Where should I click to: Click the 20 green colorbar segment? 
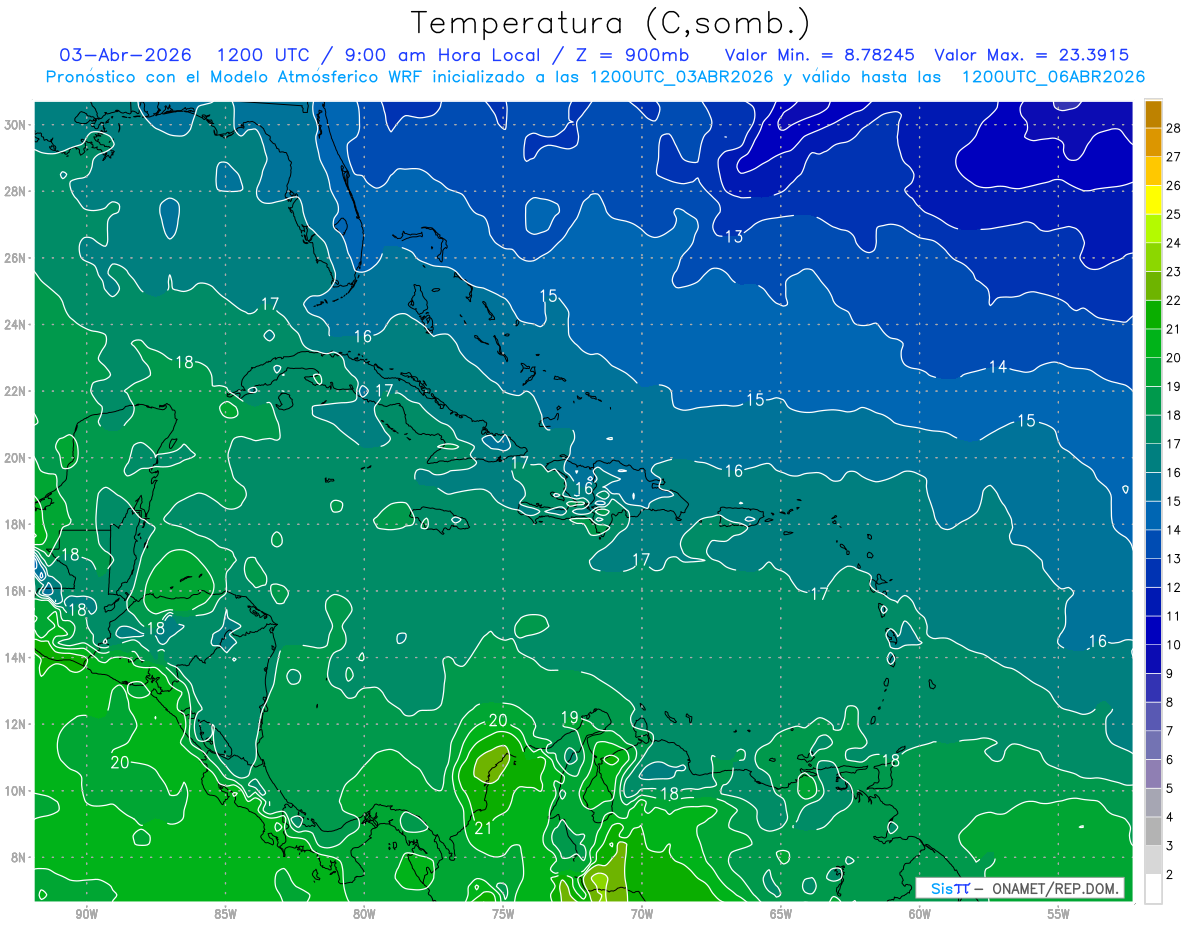1153,343
